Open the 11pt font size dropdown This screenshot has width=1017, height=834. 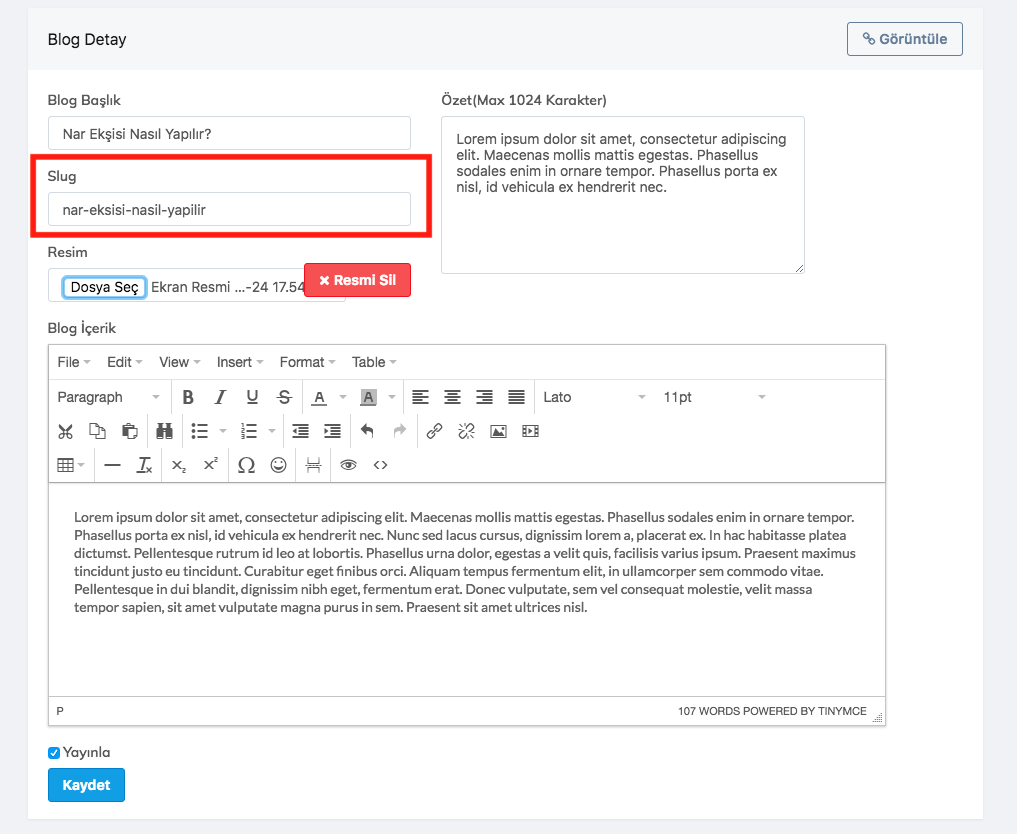[x=714, y=397]
